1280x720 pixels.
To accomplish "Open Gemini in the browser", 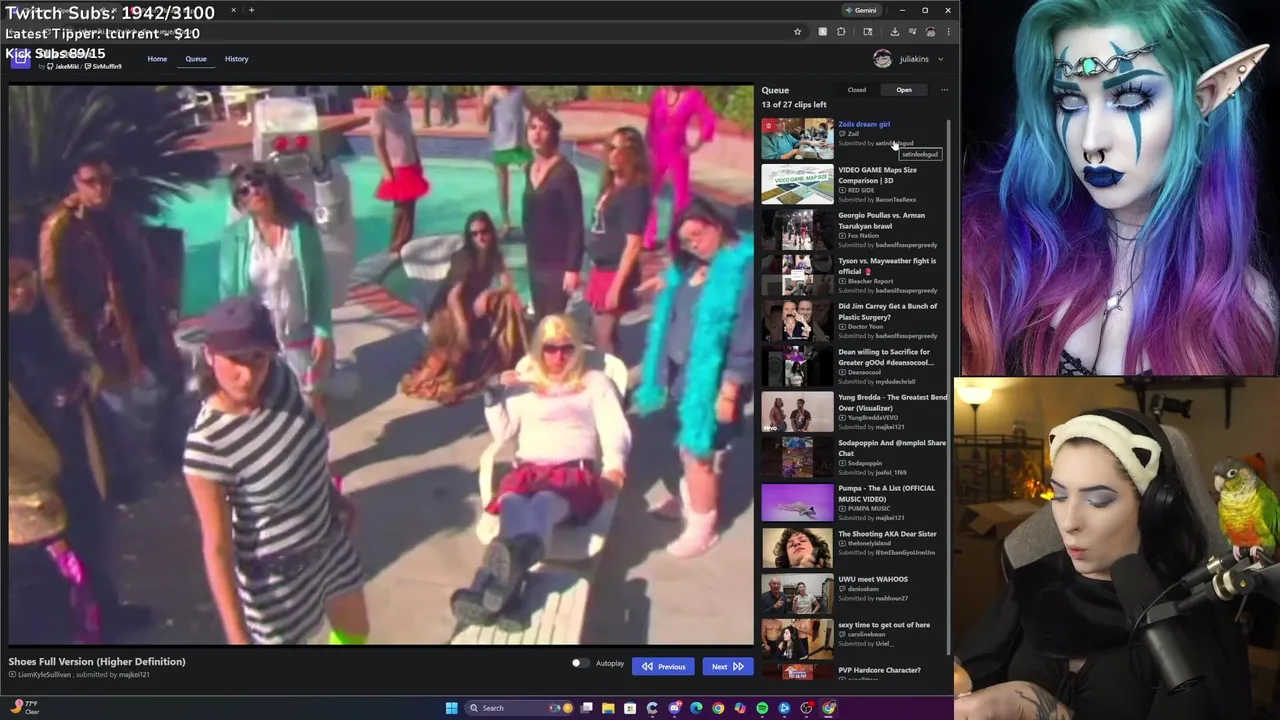I will click(861, 10).
